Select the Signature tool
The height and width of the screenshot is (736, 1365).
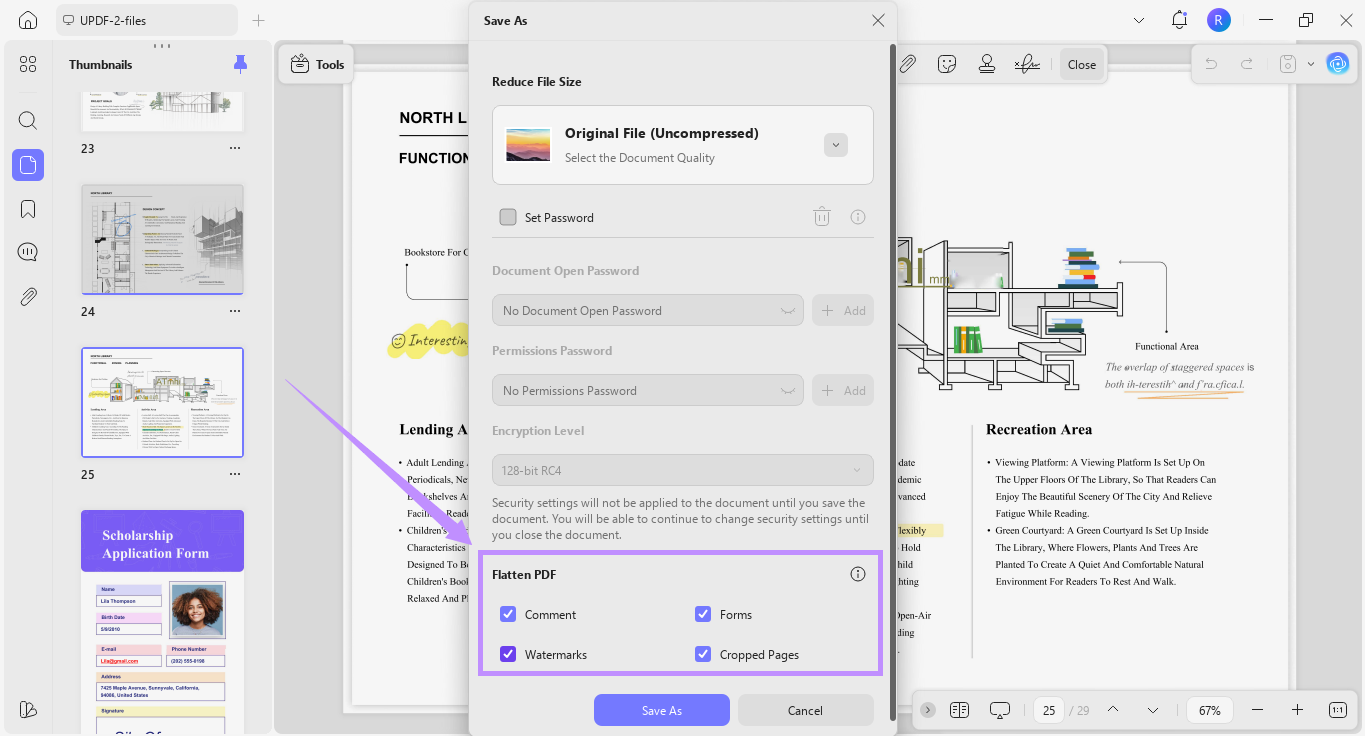coord(1027,63)
